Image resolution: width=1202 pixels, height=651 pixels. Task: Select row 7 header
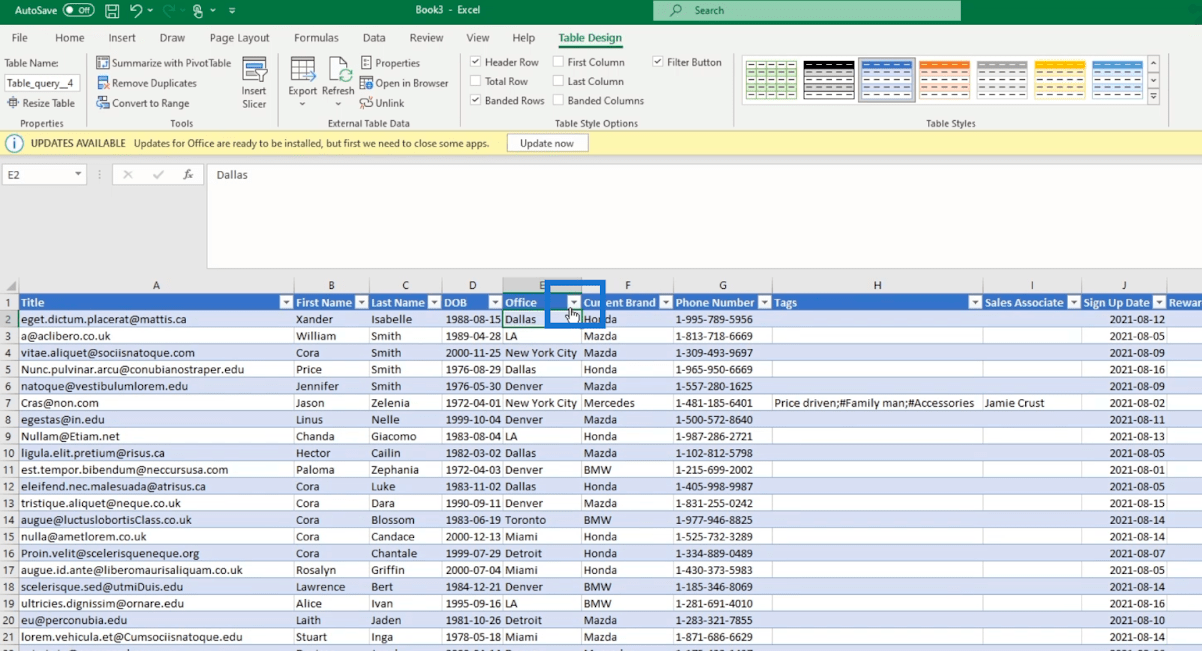(x=9, y=403)
